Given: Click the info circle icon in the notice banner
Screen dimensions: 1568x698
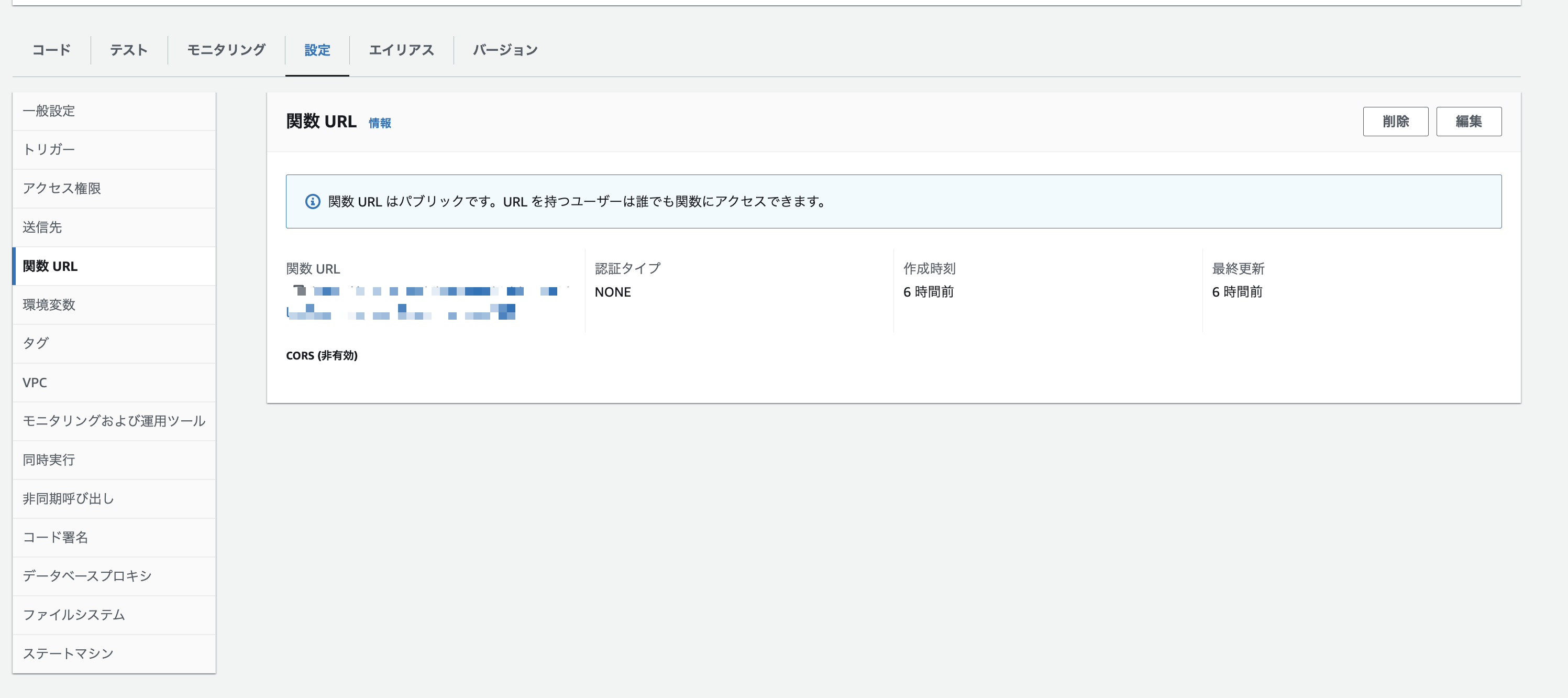Looking at the screenshot, I should 312,201.
